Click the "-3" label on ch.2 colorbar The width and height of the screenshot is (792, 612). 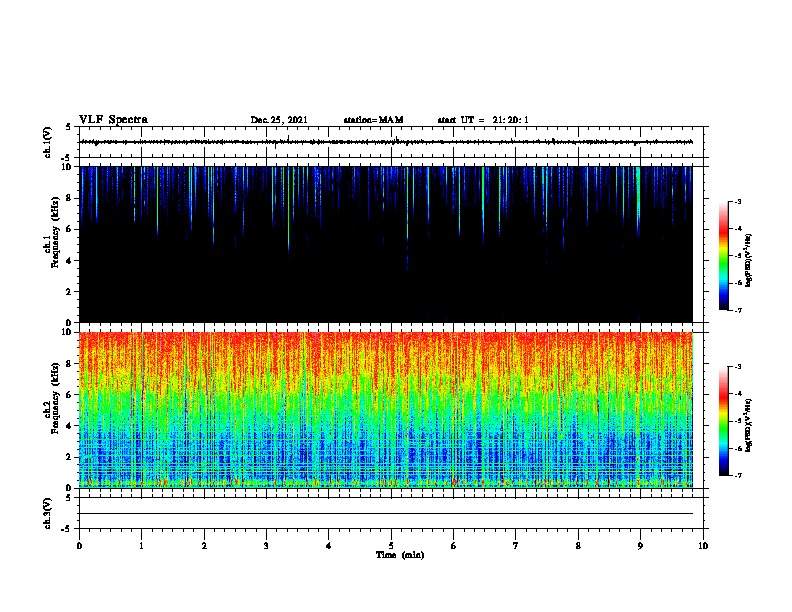738,367
